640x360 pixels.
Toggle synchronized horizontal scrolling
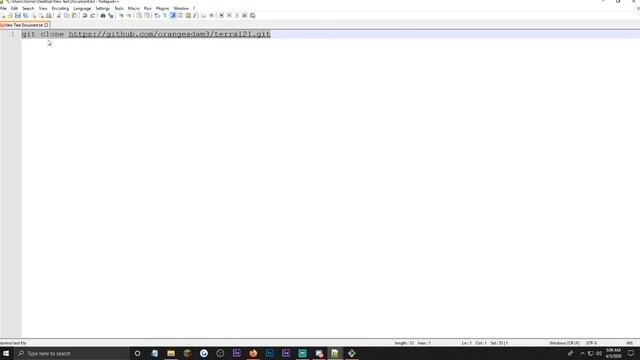click(147, 16)
